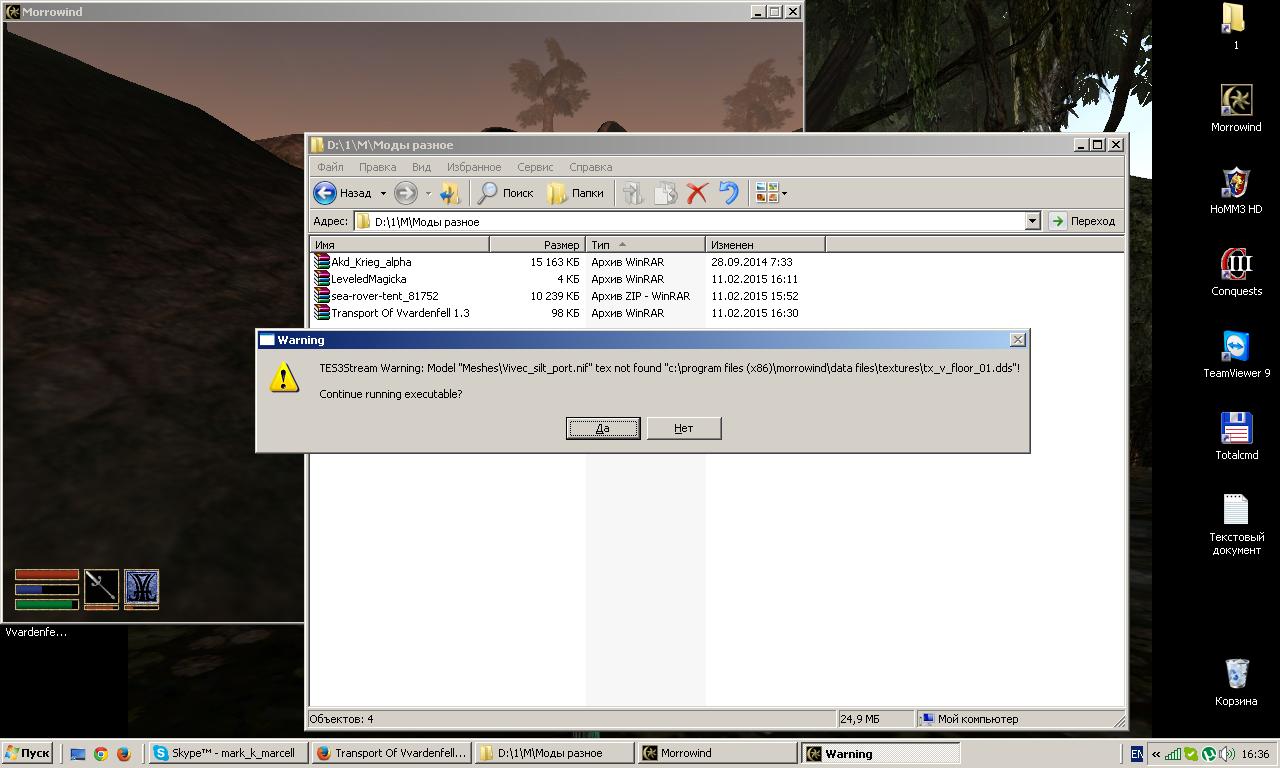Screen dimensions: 1280x768
Task: Select the HoMM3 HD desktop shortcut
Action: (x=1236, y=190)
